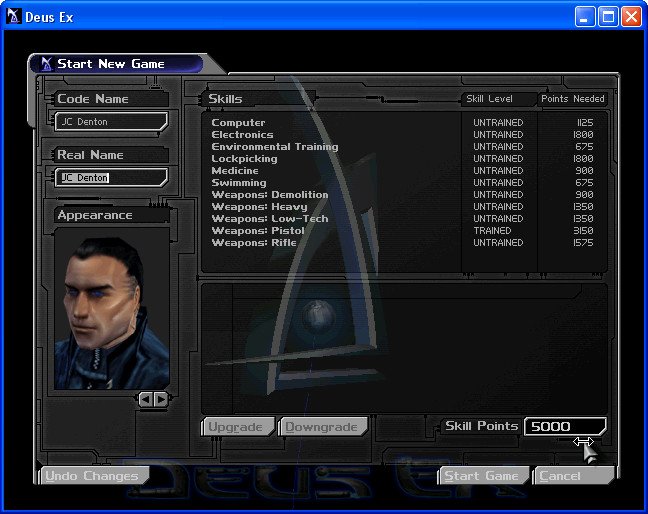Image resolution: width=648 pixels, height=514 pixels.
Task: Select next appearance with right arrow
Action: [161, 399]
